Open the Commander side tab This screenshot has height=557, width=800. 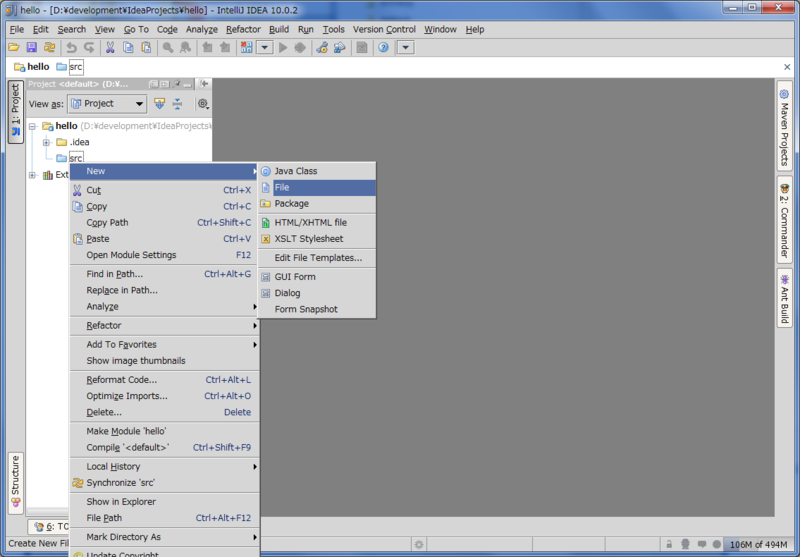click(x=784, y=220)
